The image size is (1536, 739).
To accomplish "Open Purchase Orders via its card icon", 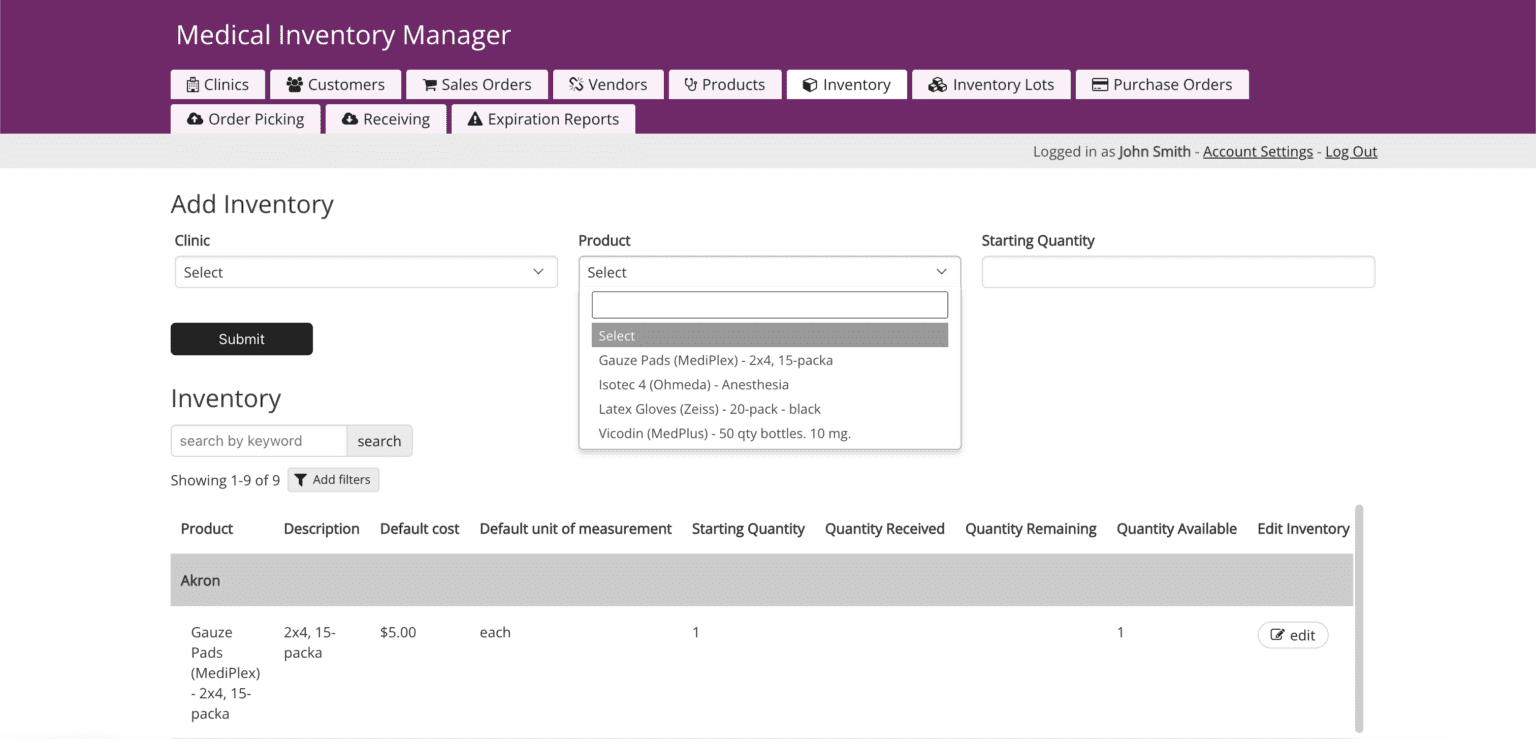I will 1100,84.
